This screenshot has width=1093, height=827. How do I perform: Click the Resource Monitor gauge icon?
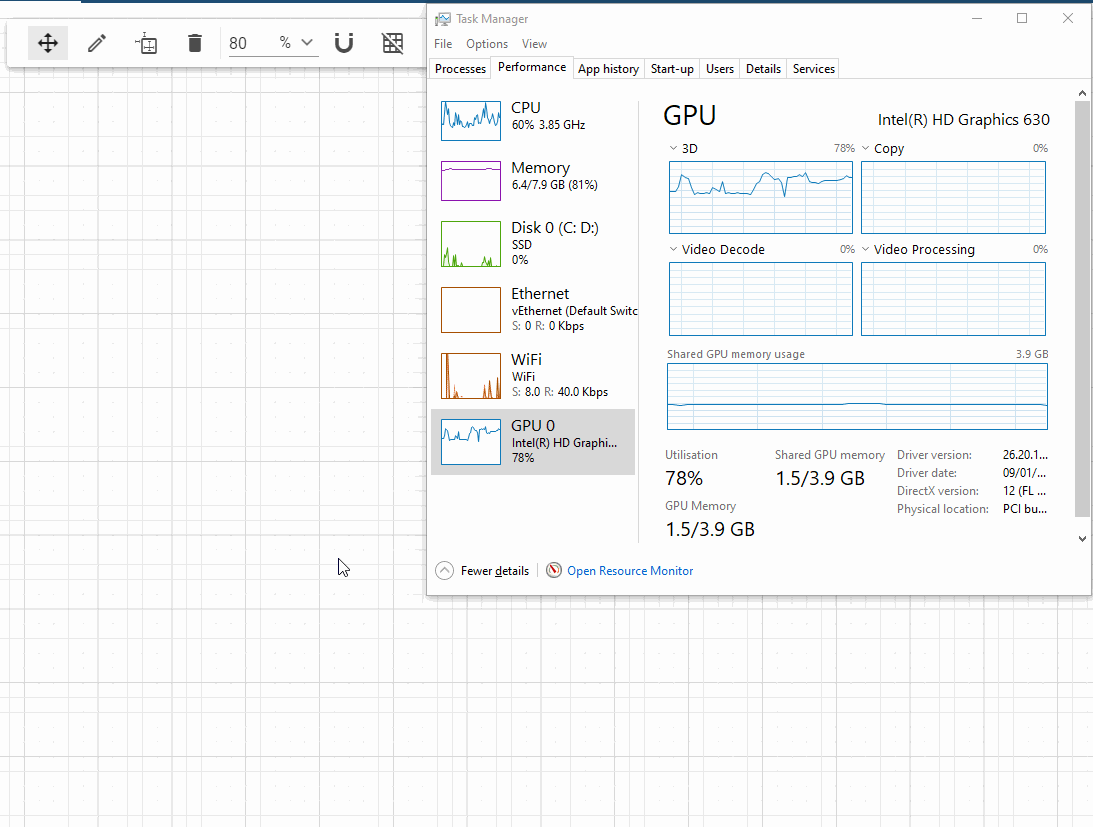(553, 570)
